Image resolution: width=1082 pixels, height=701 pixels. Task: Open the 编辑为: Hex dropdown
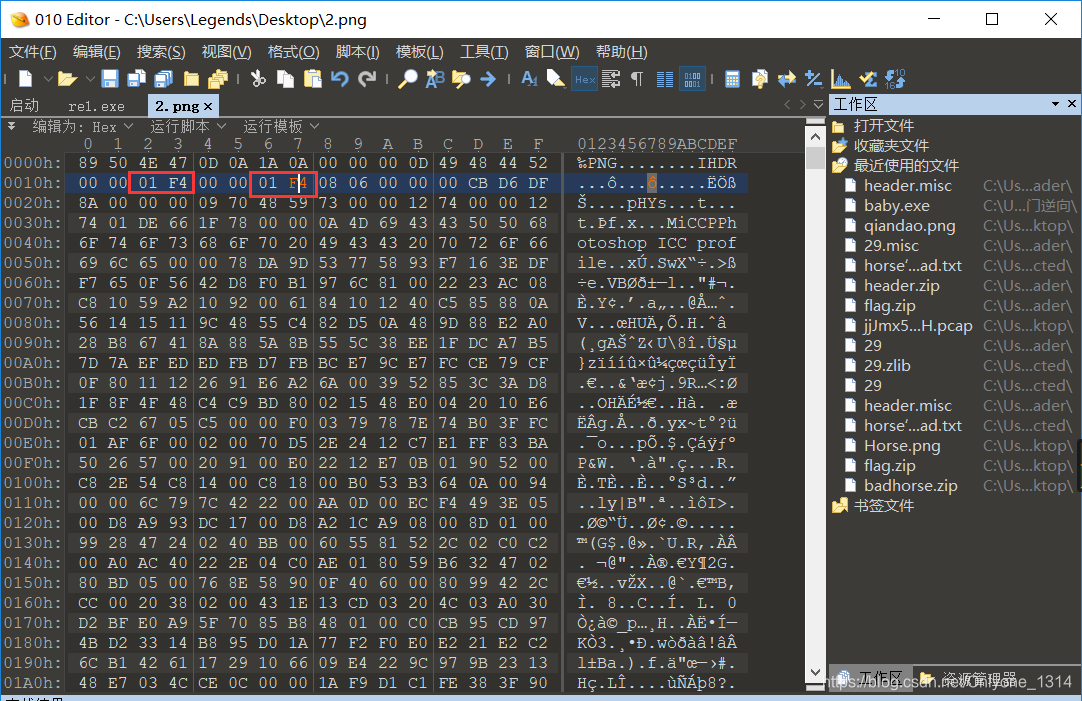(83, 127)
